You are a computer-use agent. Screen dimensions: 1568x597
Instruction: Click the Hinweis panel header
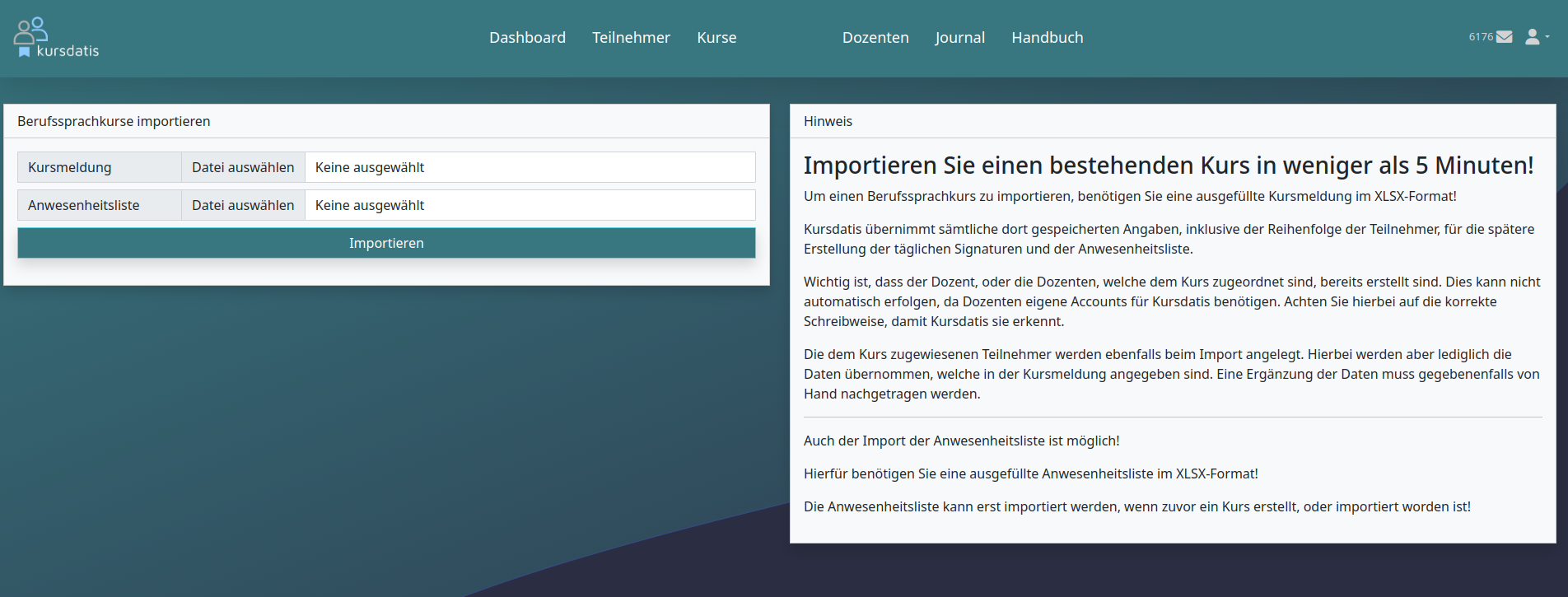1173,121
